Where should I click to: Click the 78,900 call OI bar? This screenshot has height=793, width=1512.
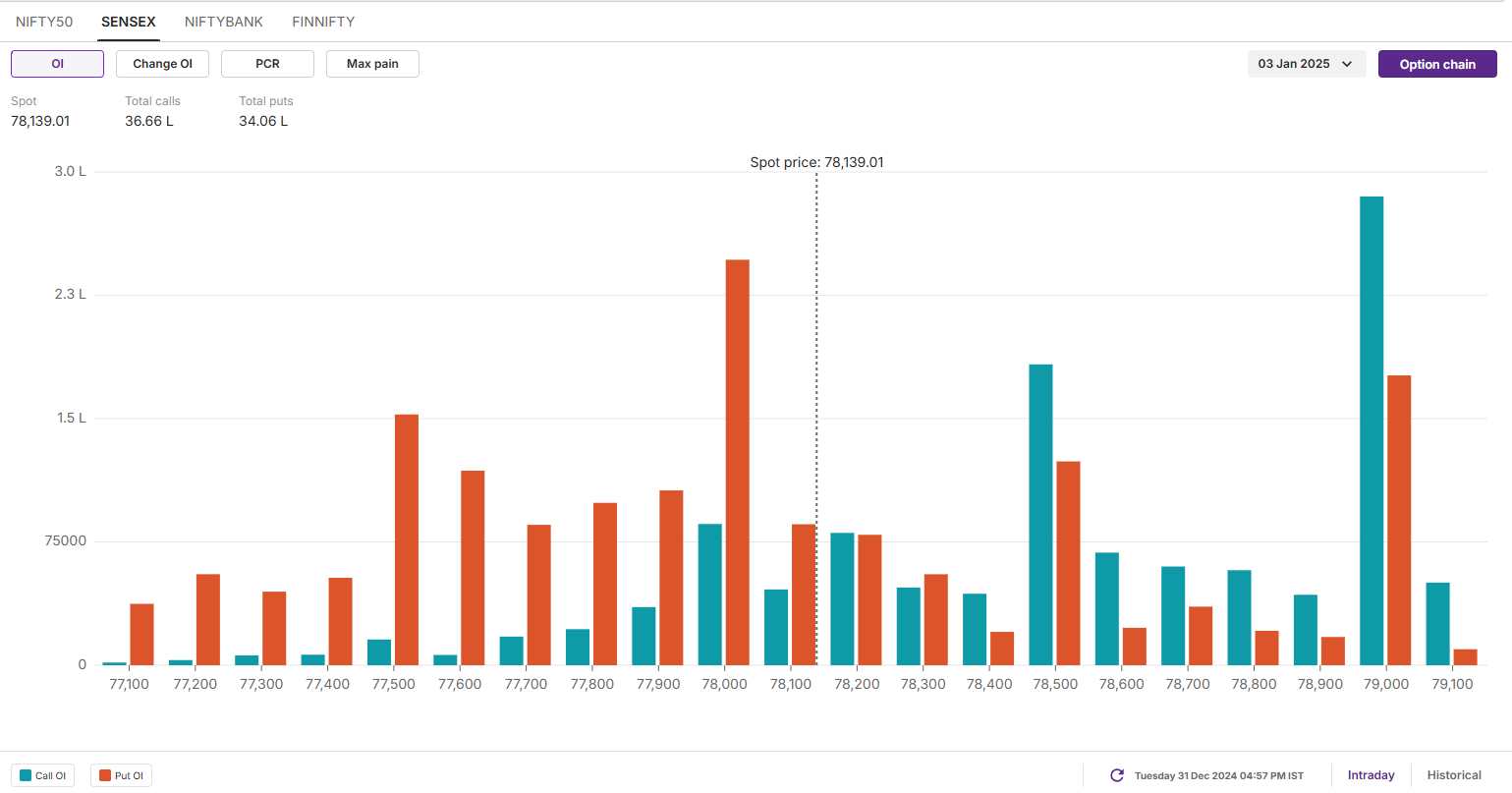pyautogui.click(x=1306, y=630)
